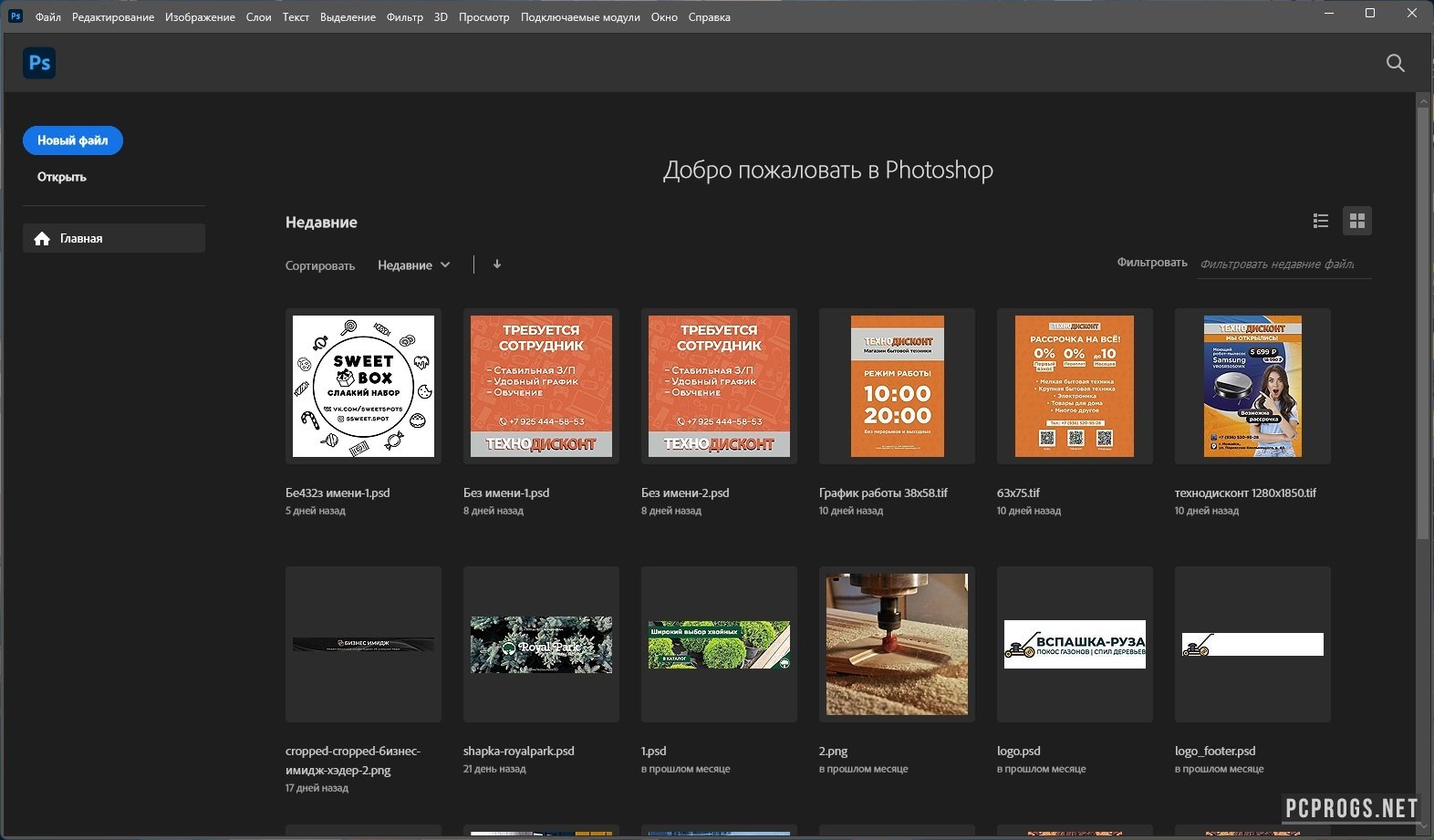Open the Подключаемые модули menu
Screen dimensions: 1434x840
(x=580, y=17)
